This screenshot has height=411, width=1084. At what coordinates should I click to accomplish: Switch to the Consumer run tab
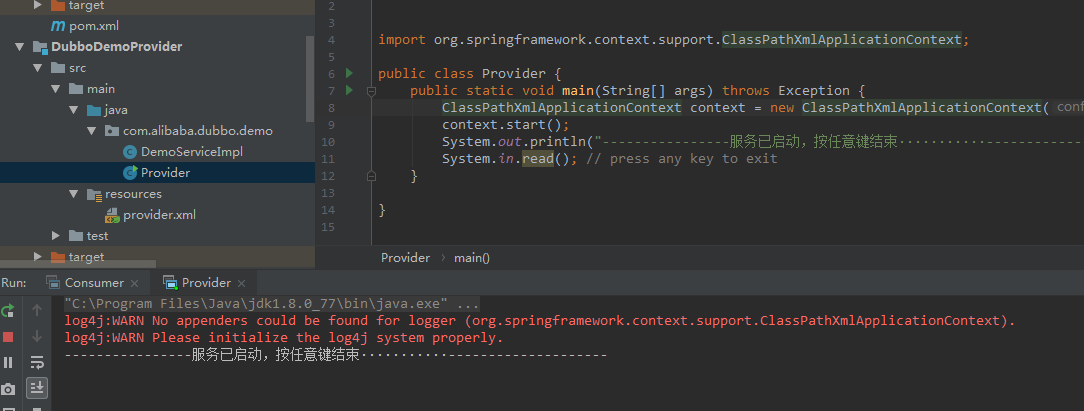pyautogui.click(x=94, y=283)
